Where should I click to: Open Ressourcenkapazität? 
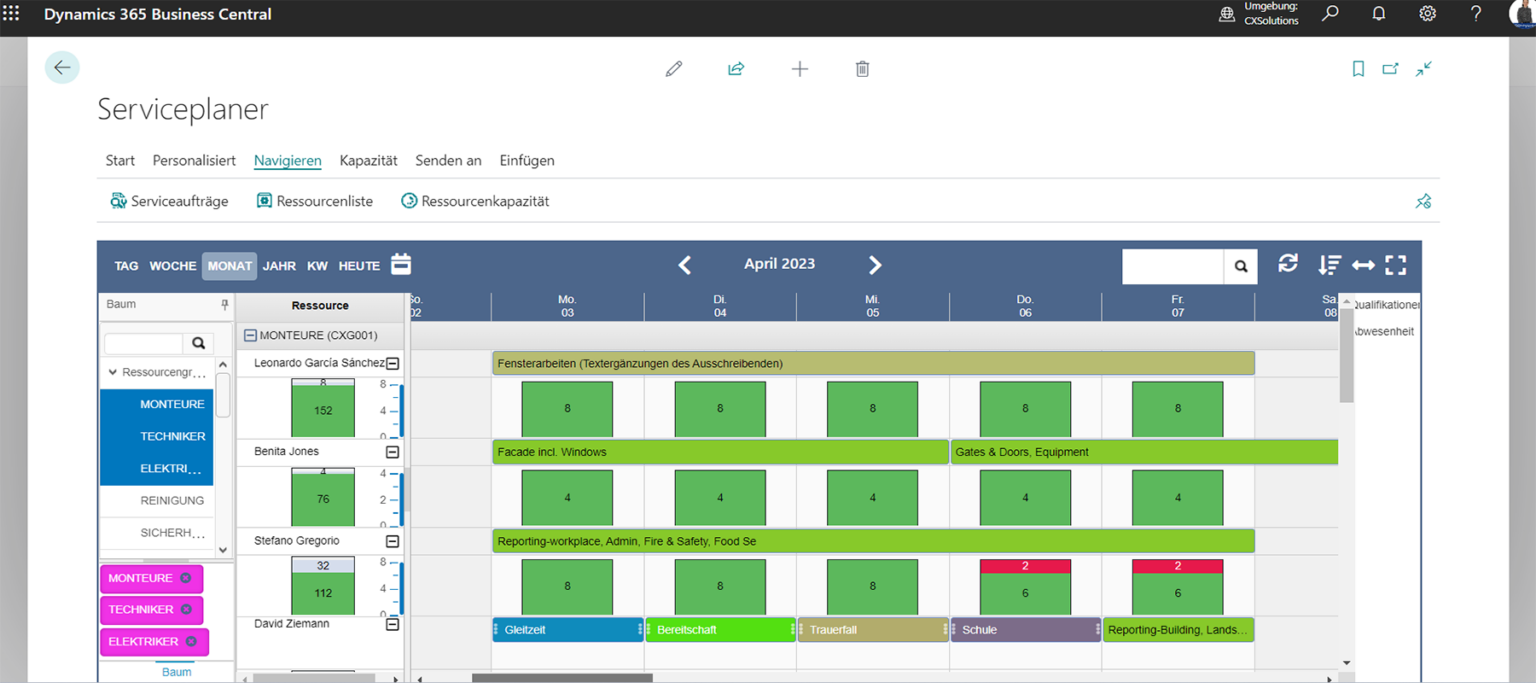coord(475,201)
